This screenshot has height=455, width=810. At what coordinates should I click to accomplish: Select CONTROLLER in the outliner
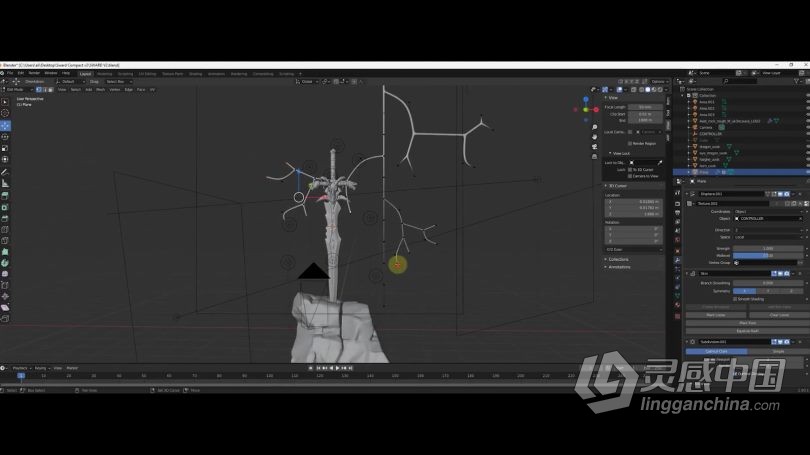click(710, 134)
